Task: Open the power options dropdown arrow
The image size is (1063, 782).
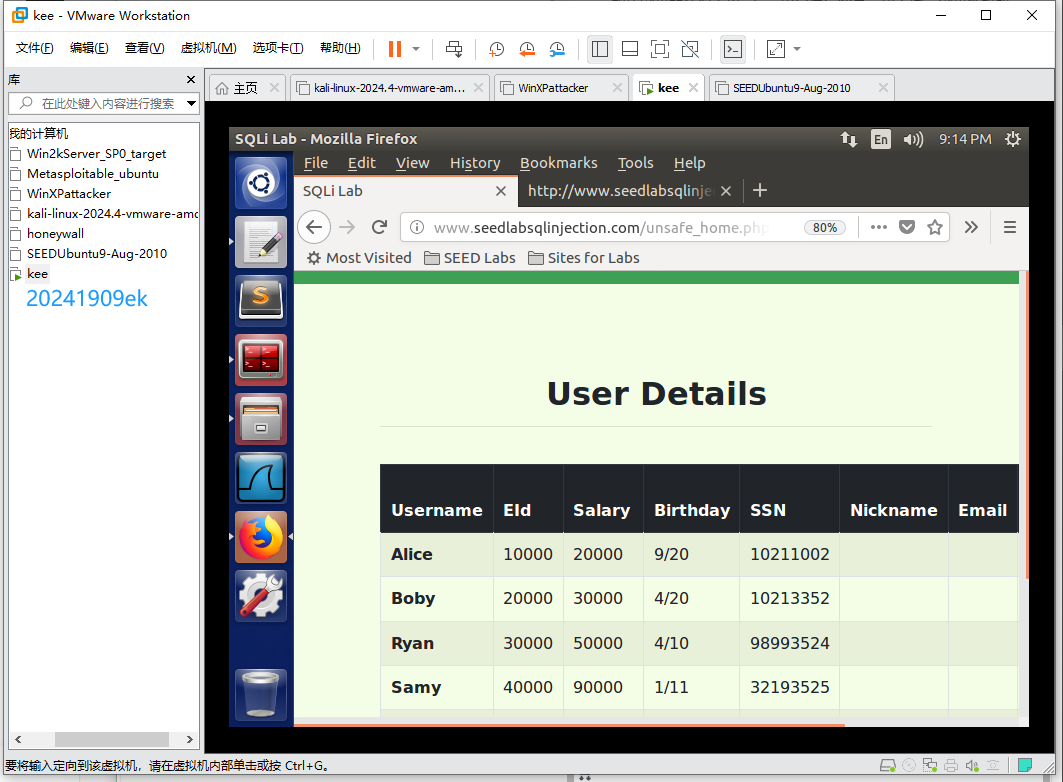Action: coord(416,49)
